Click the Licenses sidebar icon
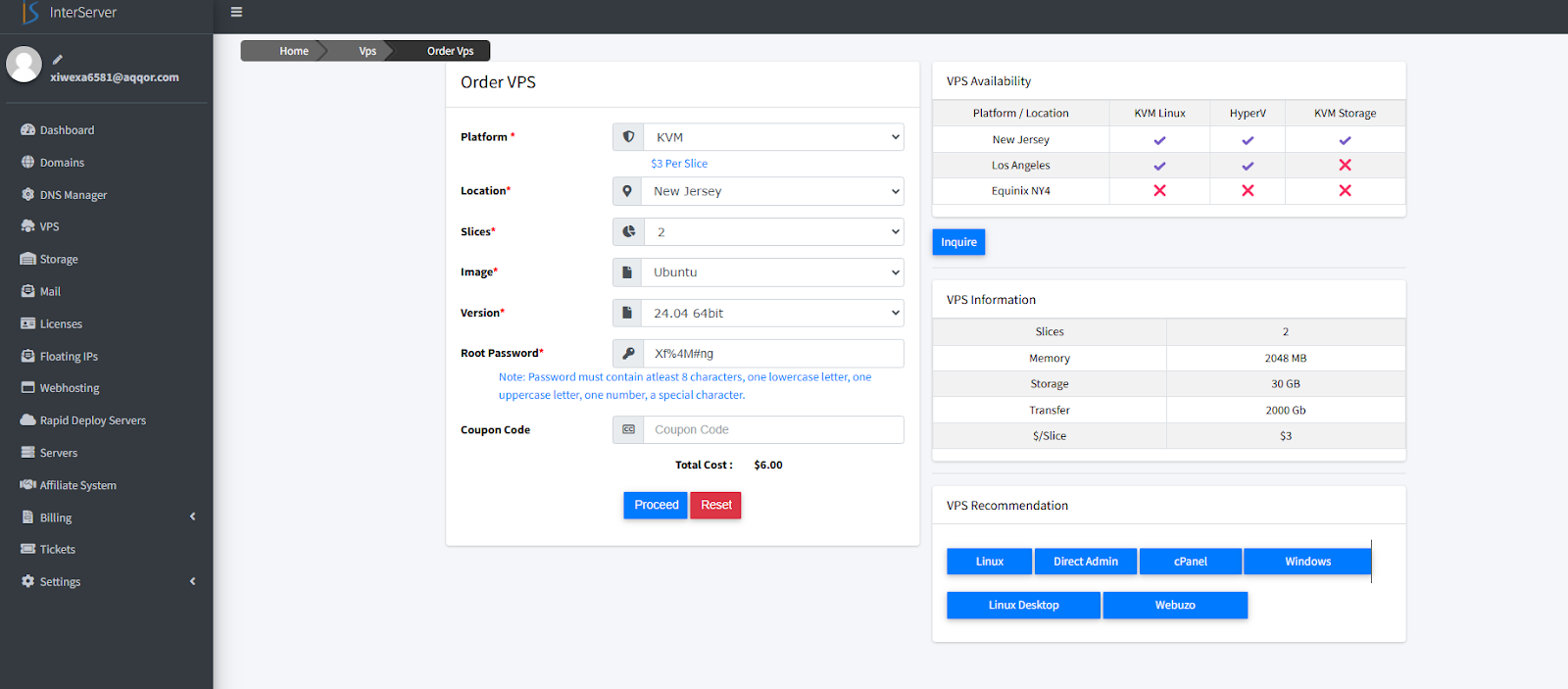The image size is (1568, 689). point(27,323)
